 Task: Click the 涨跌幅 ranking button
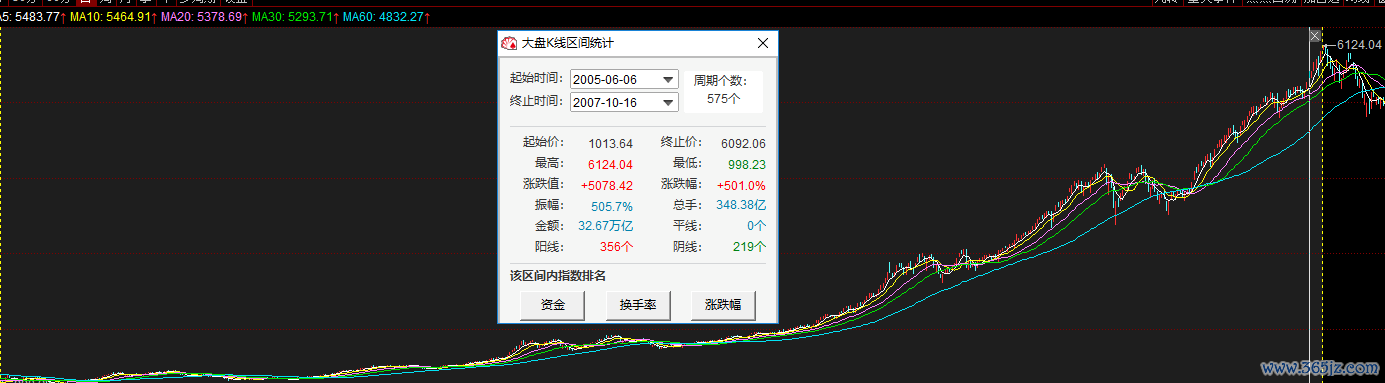point(722,305)
